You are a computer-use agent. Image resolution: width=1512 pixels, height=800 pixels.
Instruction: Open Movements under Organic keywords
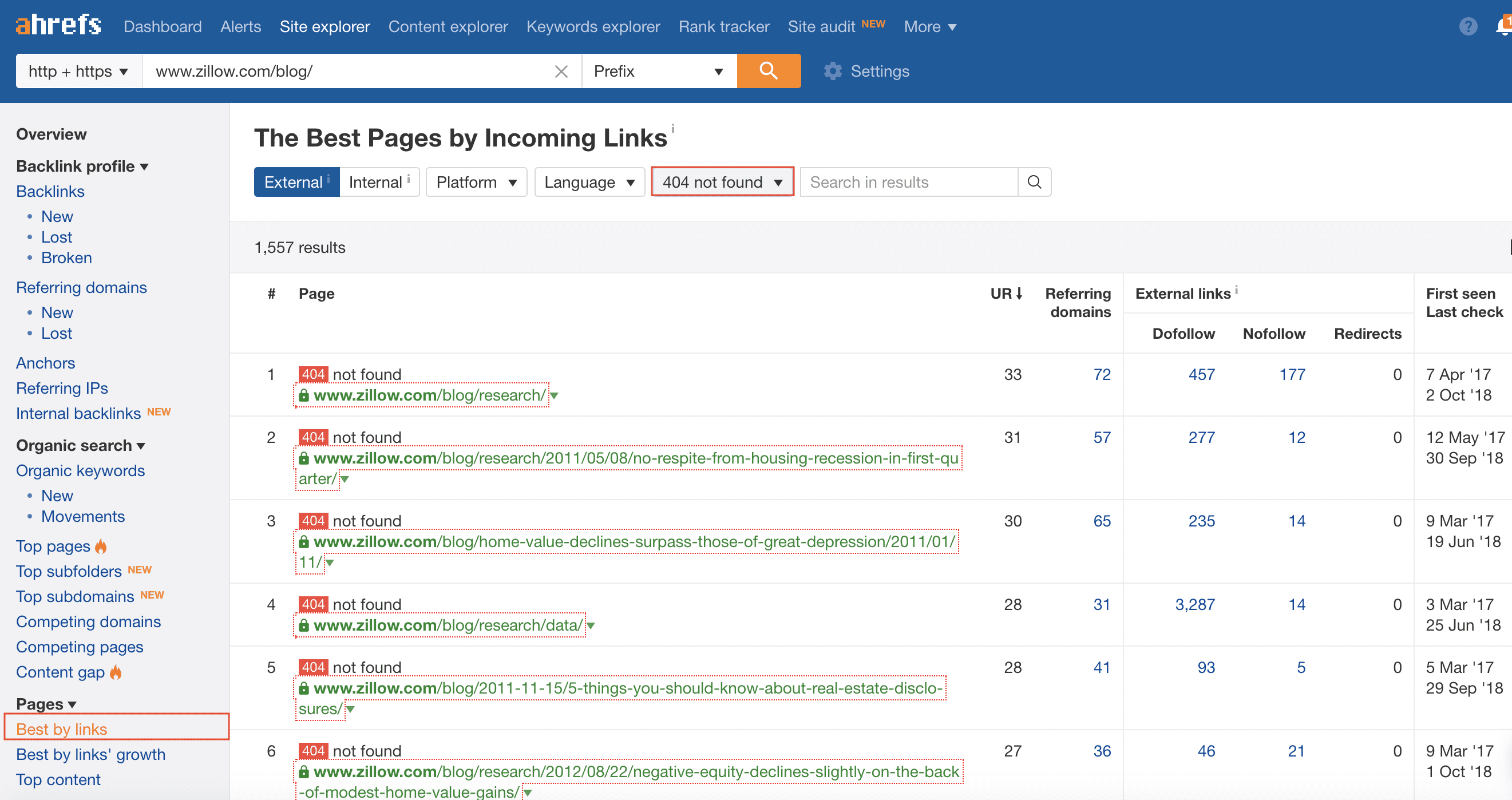click(x=83, y=517)
